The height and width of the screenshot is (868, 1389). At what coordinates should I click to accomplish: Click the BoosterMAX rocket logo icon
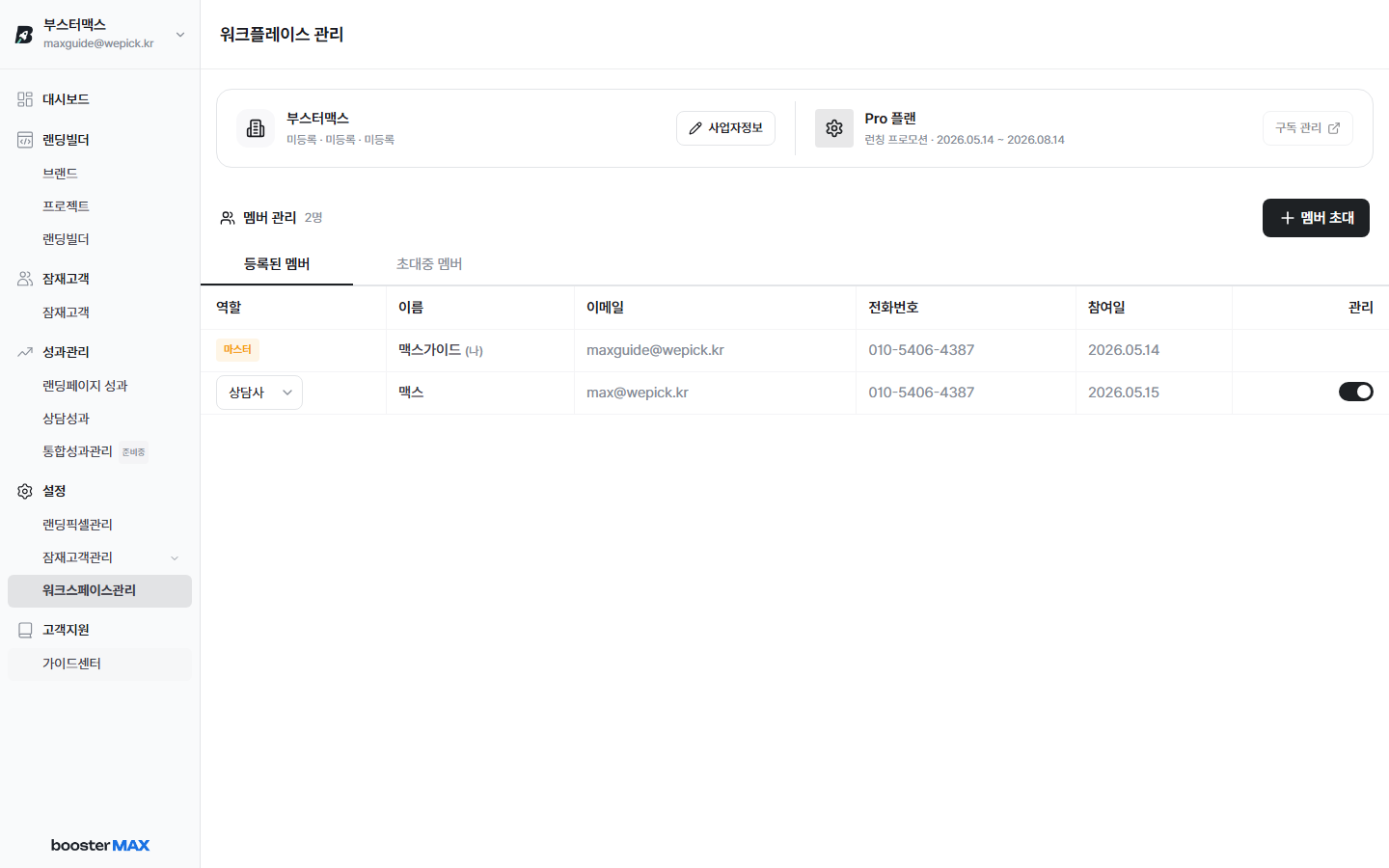click(24, 35)
